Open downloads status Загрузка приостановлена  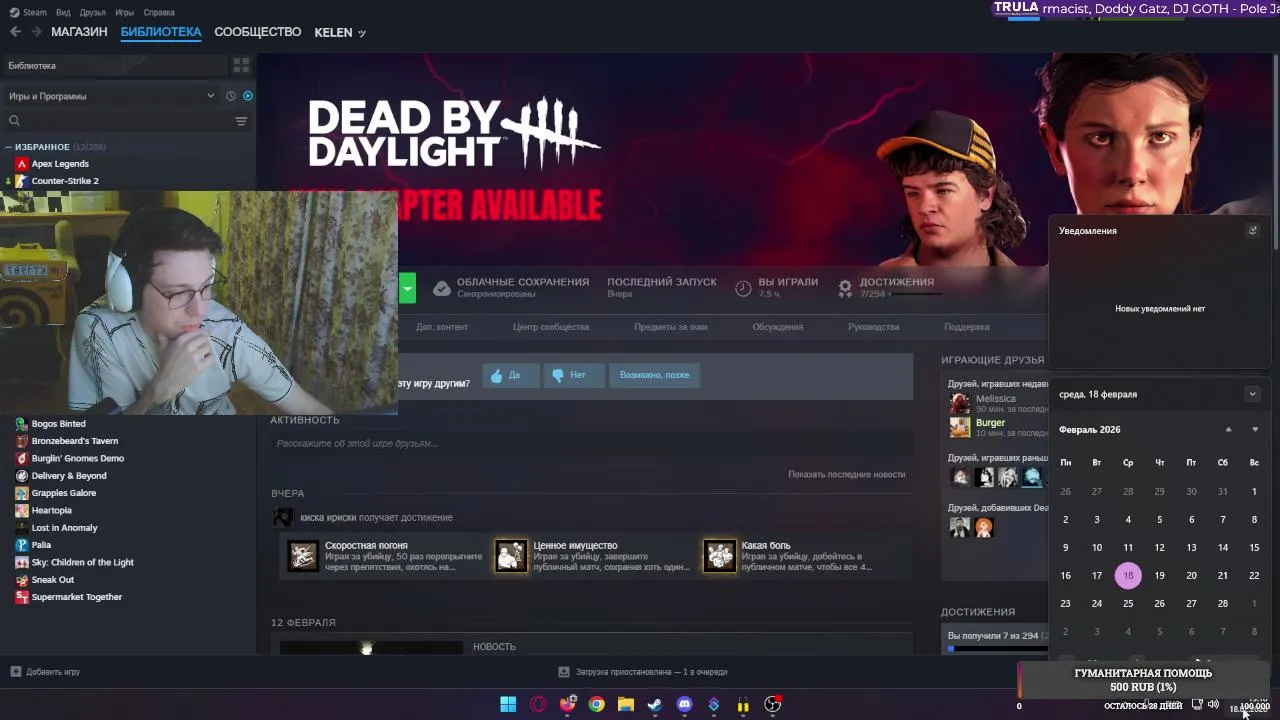click(x=642, y=672)
